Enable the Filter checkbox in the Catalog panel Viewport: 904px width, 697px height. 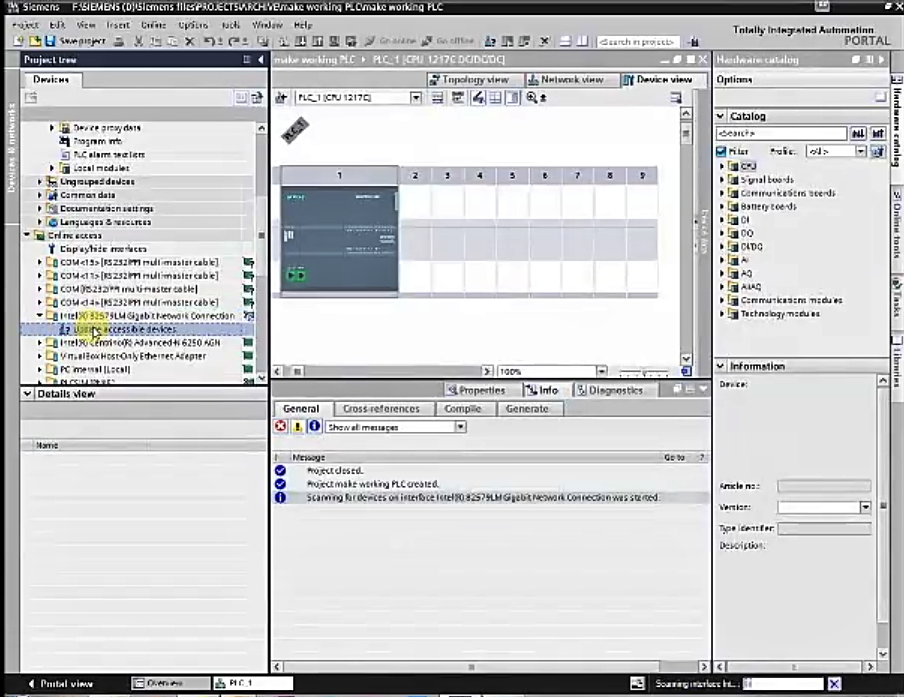722,151
